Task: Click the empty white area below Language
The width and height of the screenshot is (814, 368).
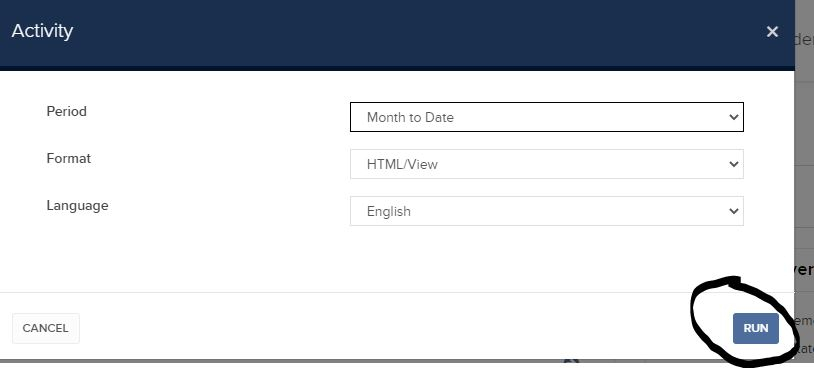Action: tap(397, 259)
